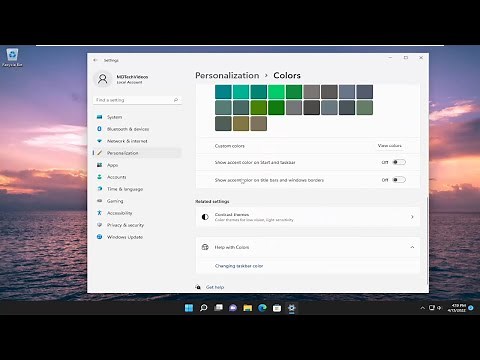Open Contrast themes chevron arrow
The image size is (480, 360).
(412, 217)
